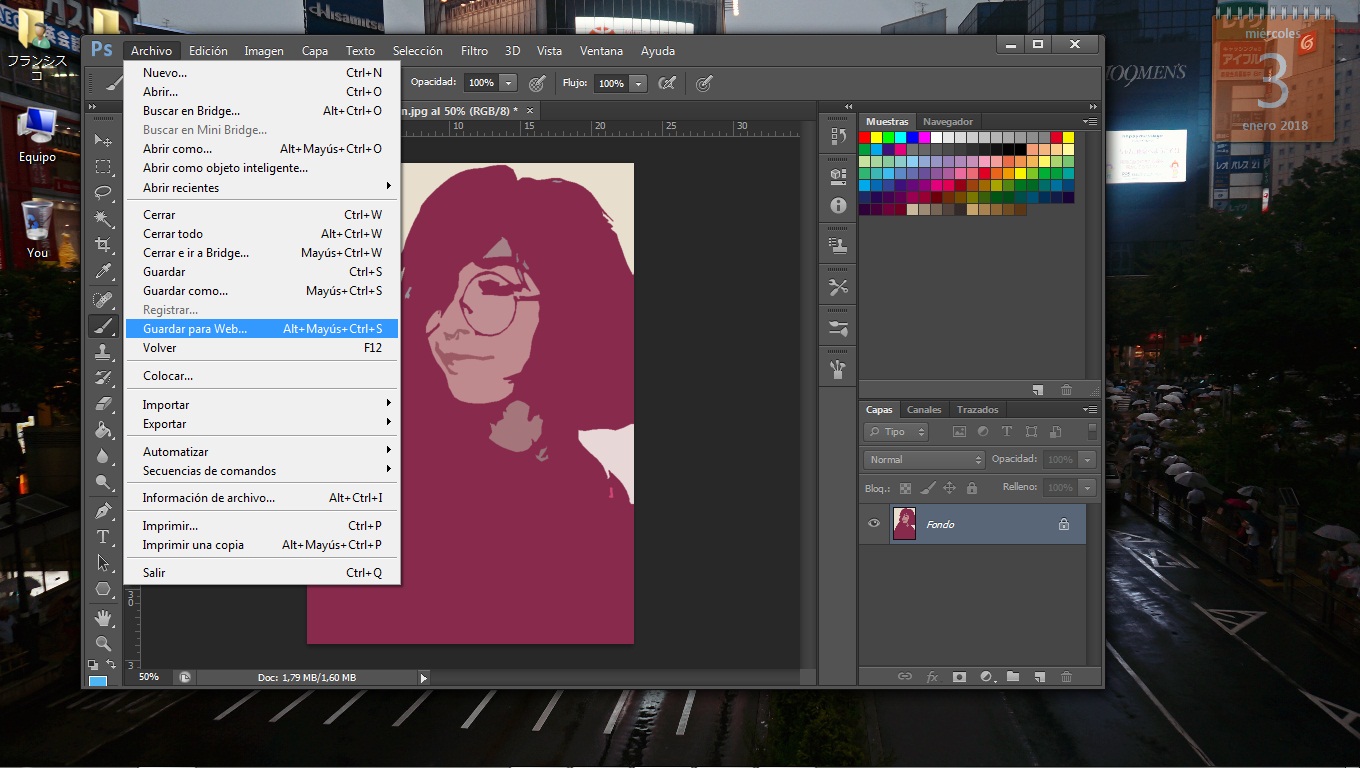
Task: Select the Horizontal Type tool
Action: (x=103, y=537)
